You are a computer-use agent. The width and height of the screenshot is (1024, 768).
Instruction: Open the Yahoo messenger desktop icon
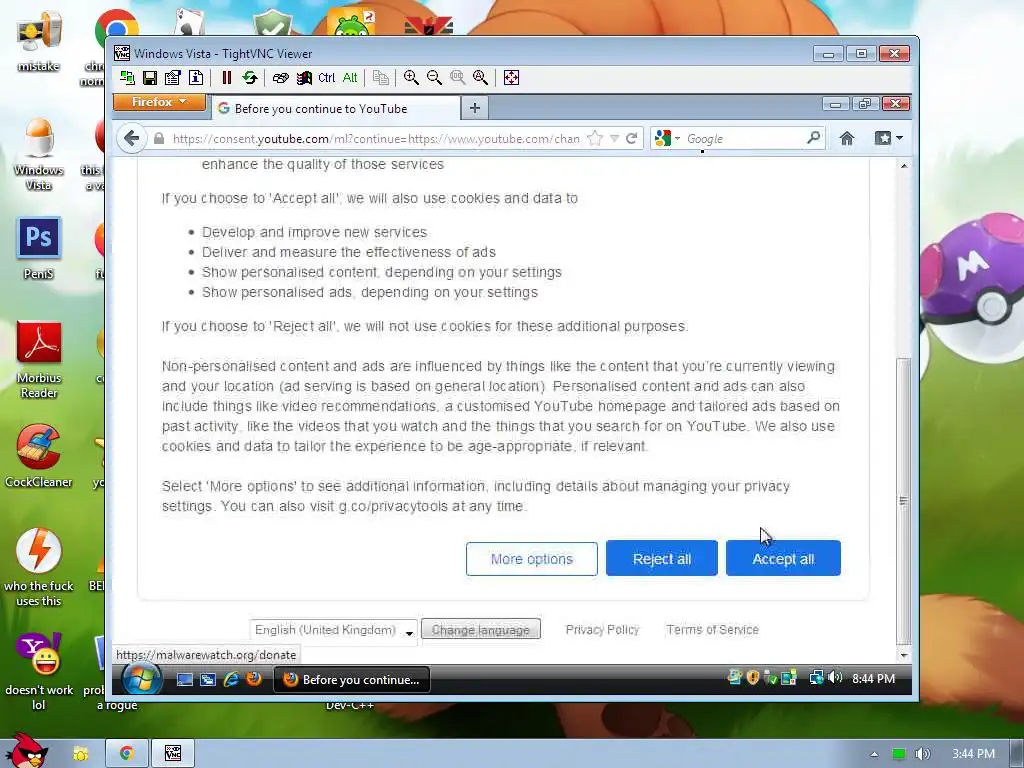[39, 672]
